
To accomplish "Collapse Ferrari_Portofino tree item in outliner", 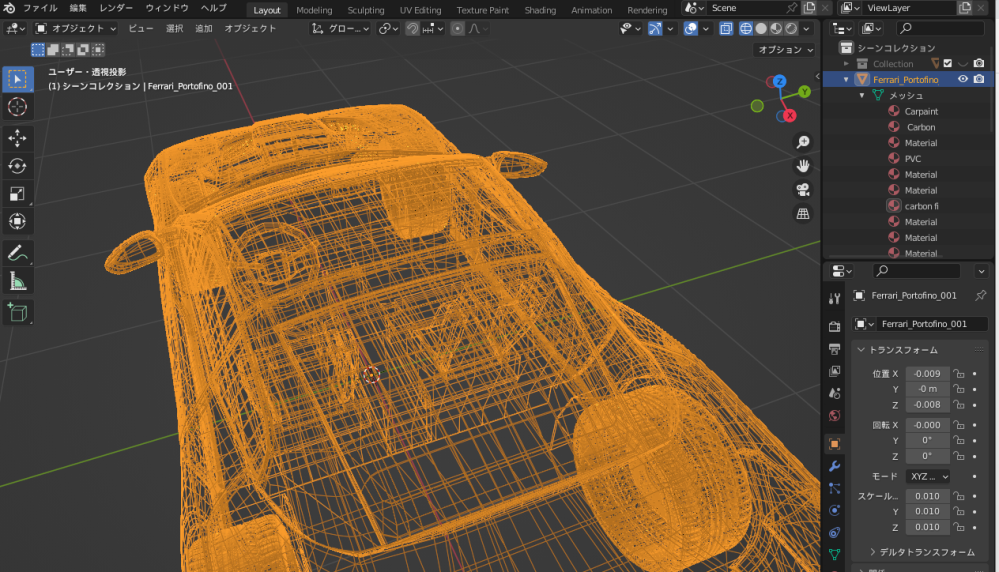I will tap(846, 80).
